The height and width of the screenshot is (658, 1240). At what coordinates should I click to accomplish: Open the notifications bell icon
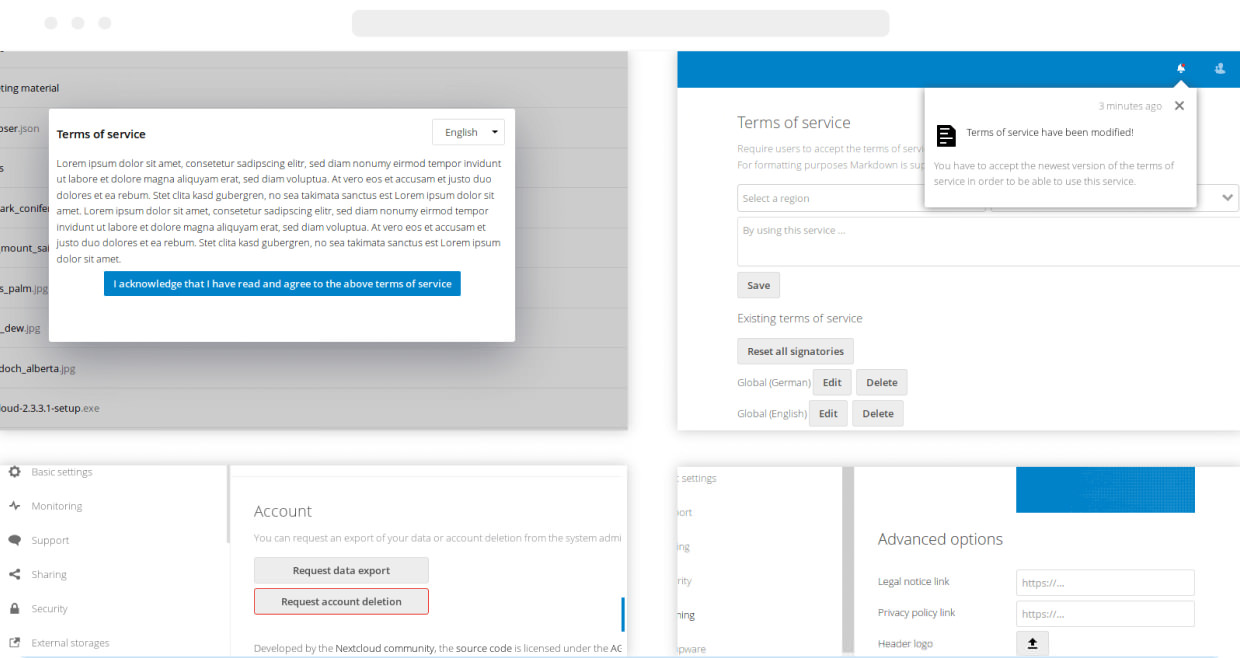[1181, 68]
